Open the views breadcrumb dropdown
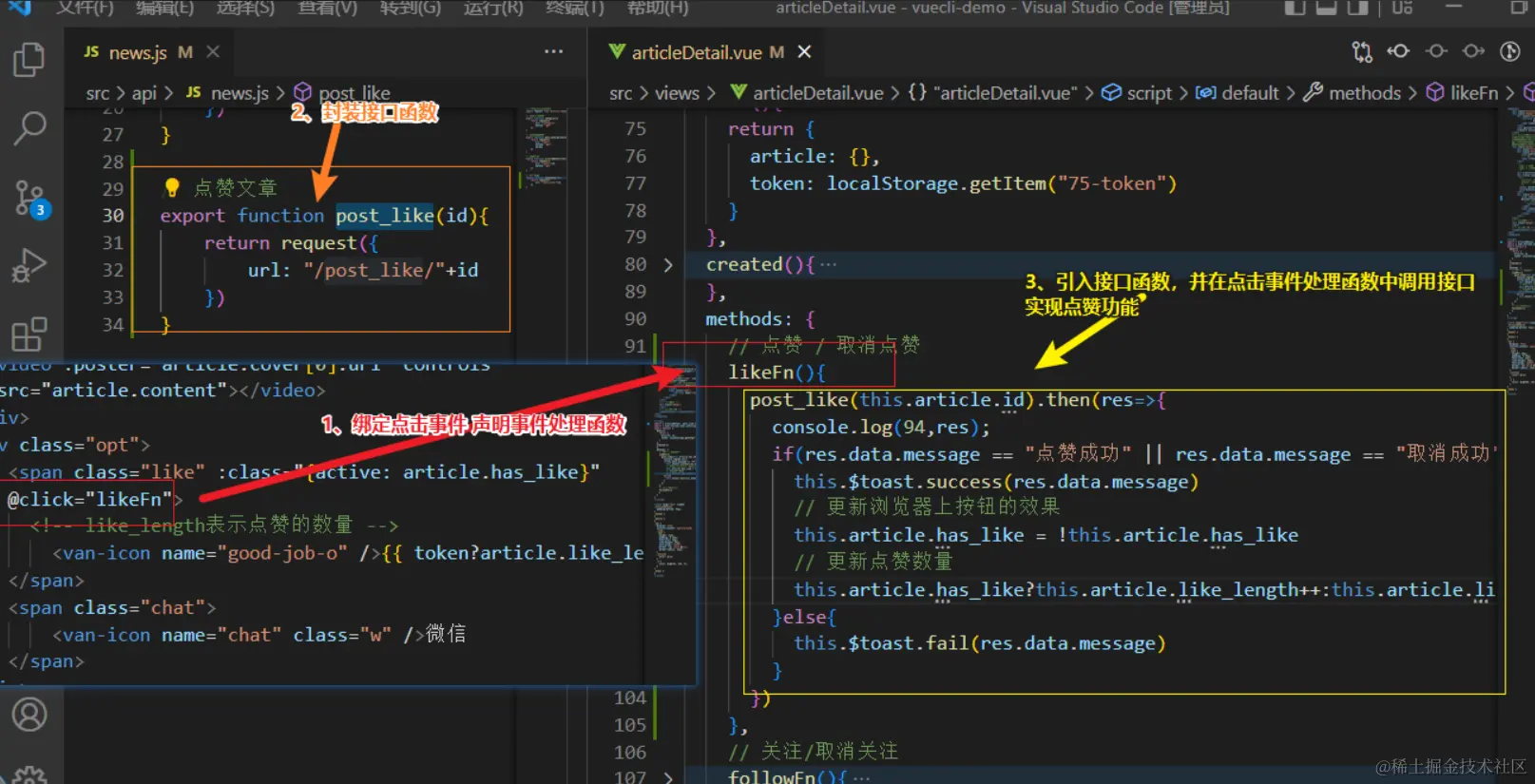 click(677, 93)
